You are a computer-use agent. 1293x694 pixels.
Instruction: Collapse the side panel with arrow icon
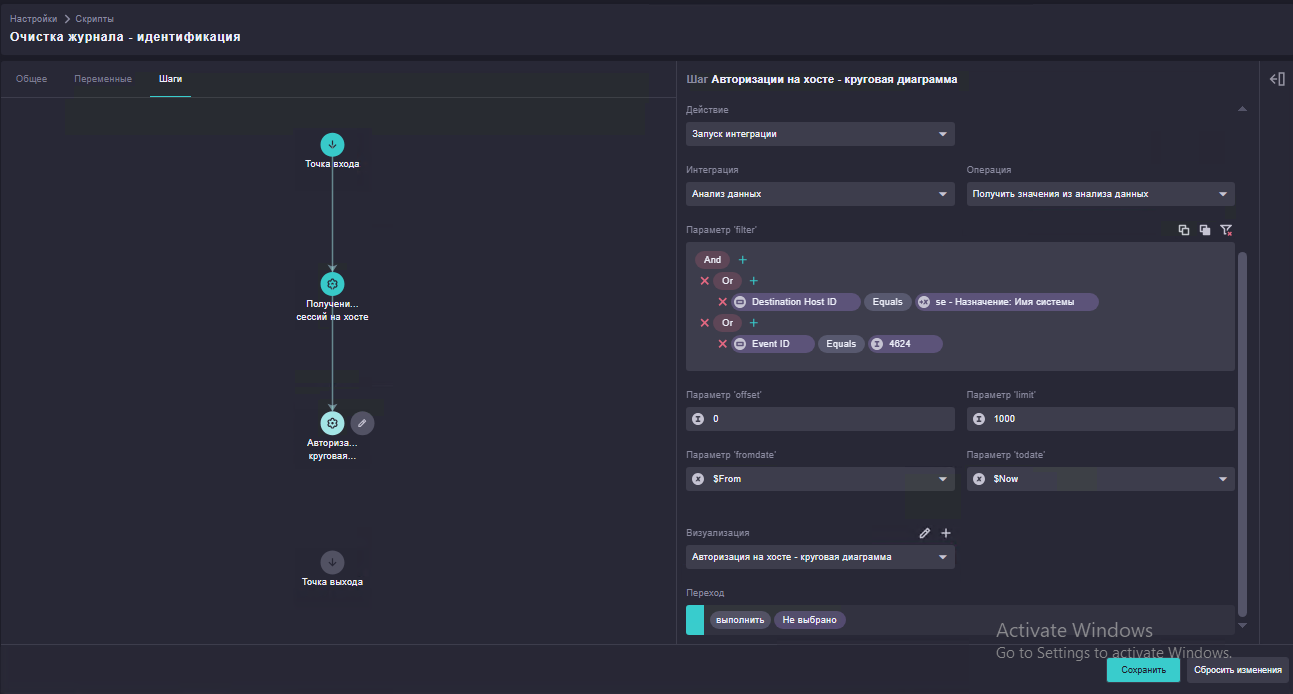1277,79
